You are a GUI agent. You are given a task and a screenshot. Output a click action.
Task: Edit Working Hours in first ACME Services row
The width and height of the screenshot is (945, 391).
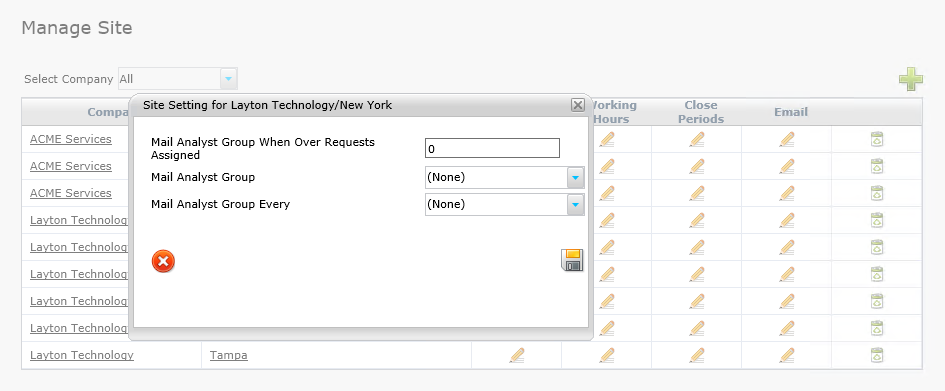(x=607, y=139)
